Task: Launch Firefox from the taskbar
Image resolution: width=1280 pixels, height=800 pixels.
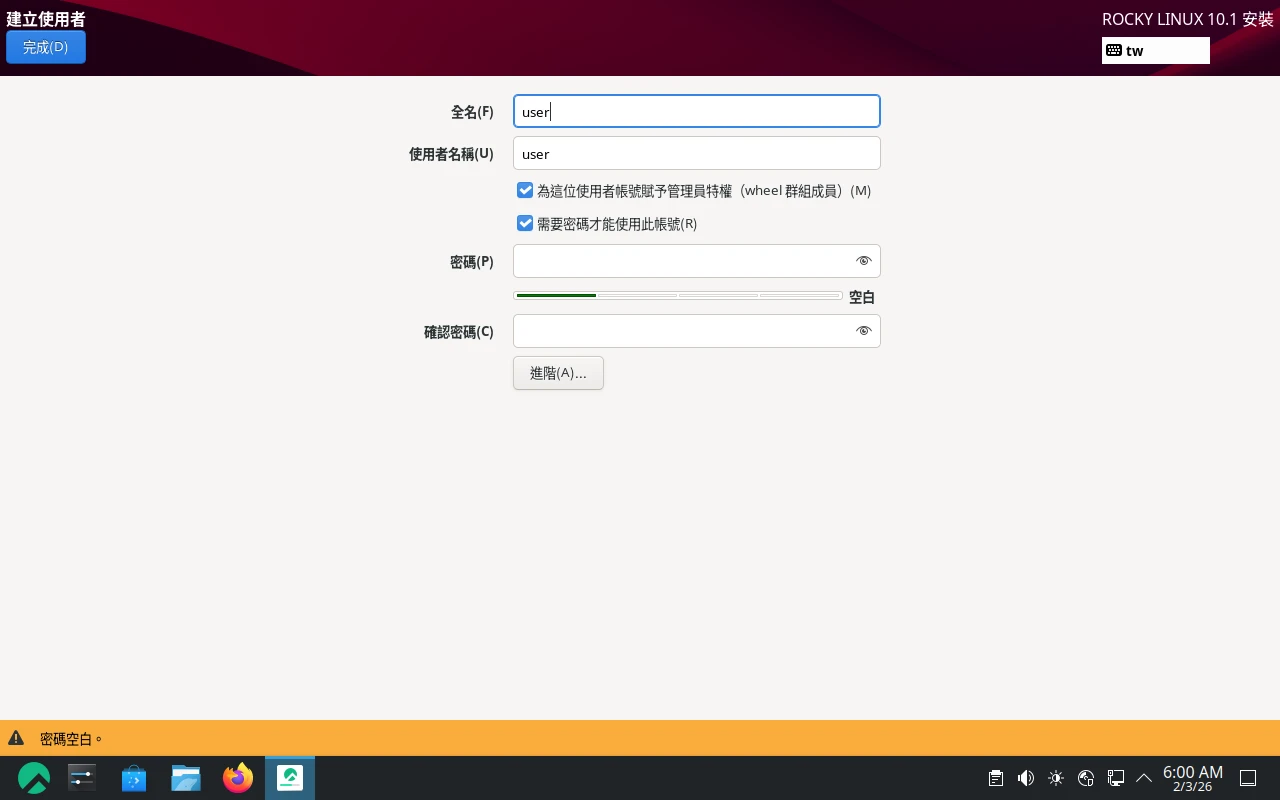Action: pos(238,778)
